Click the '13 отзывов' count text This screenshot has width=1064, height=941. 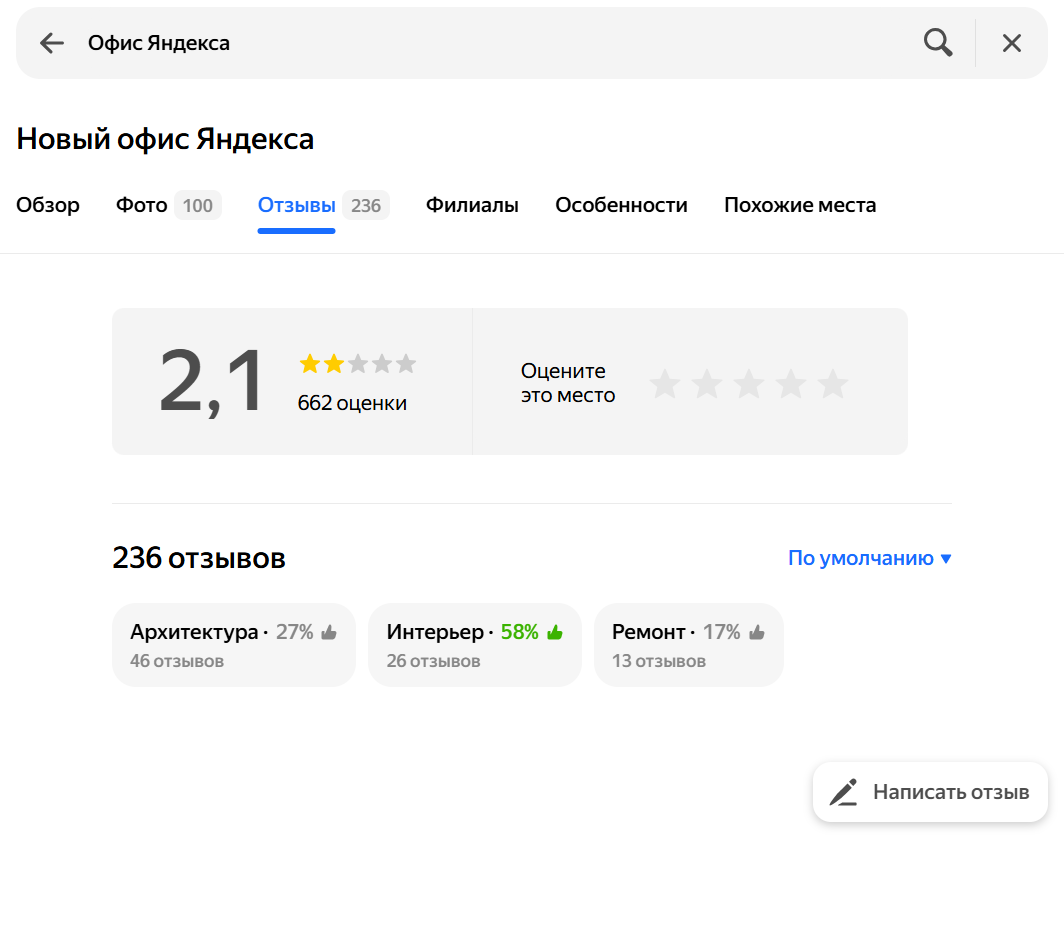pyautogui.click(x=659, y=661)
